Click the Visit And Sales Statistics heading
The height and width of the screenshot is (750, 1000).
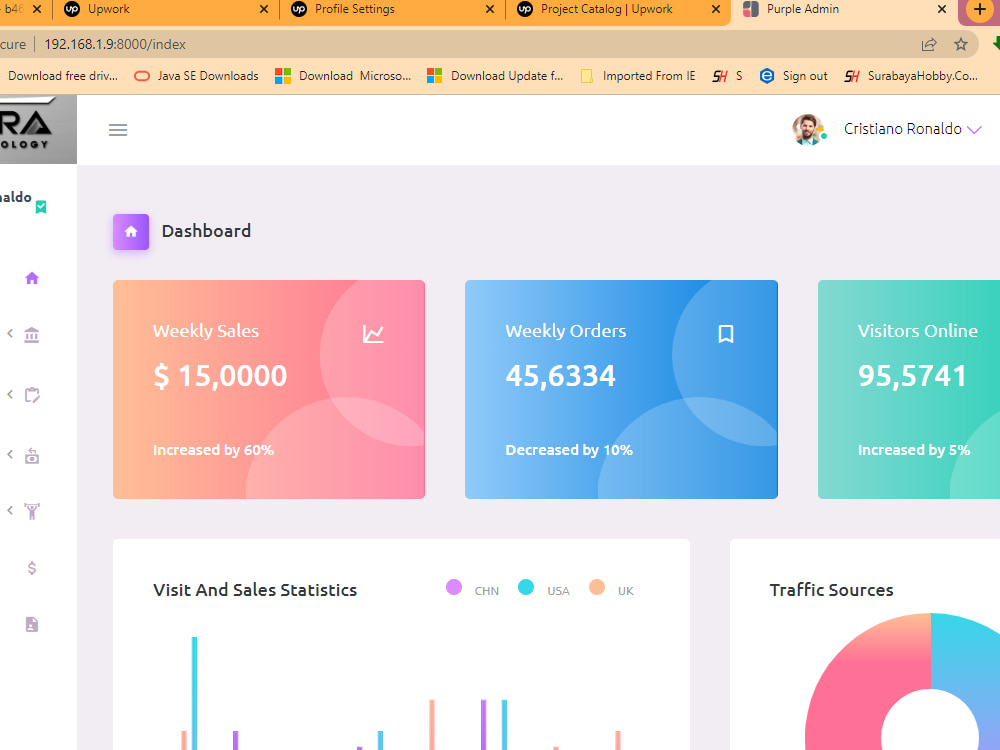pos(255,590)
